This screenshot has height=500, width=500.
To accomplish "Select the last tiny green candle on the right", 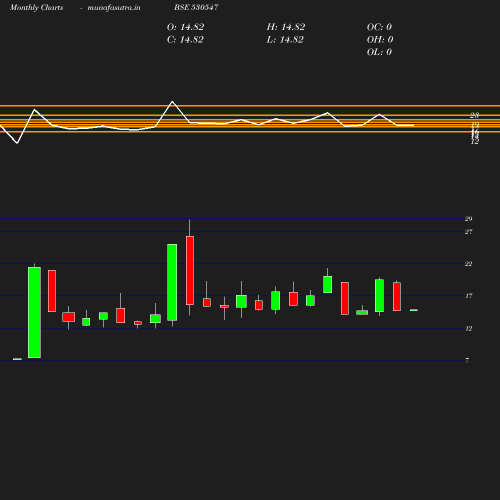I will click(x=414, y=310).
